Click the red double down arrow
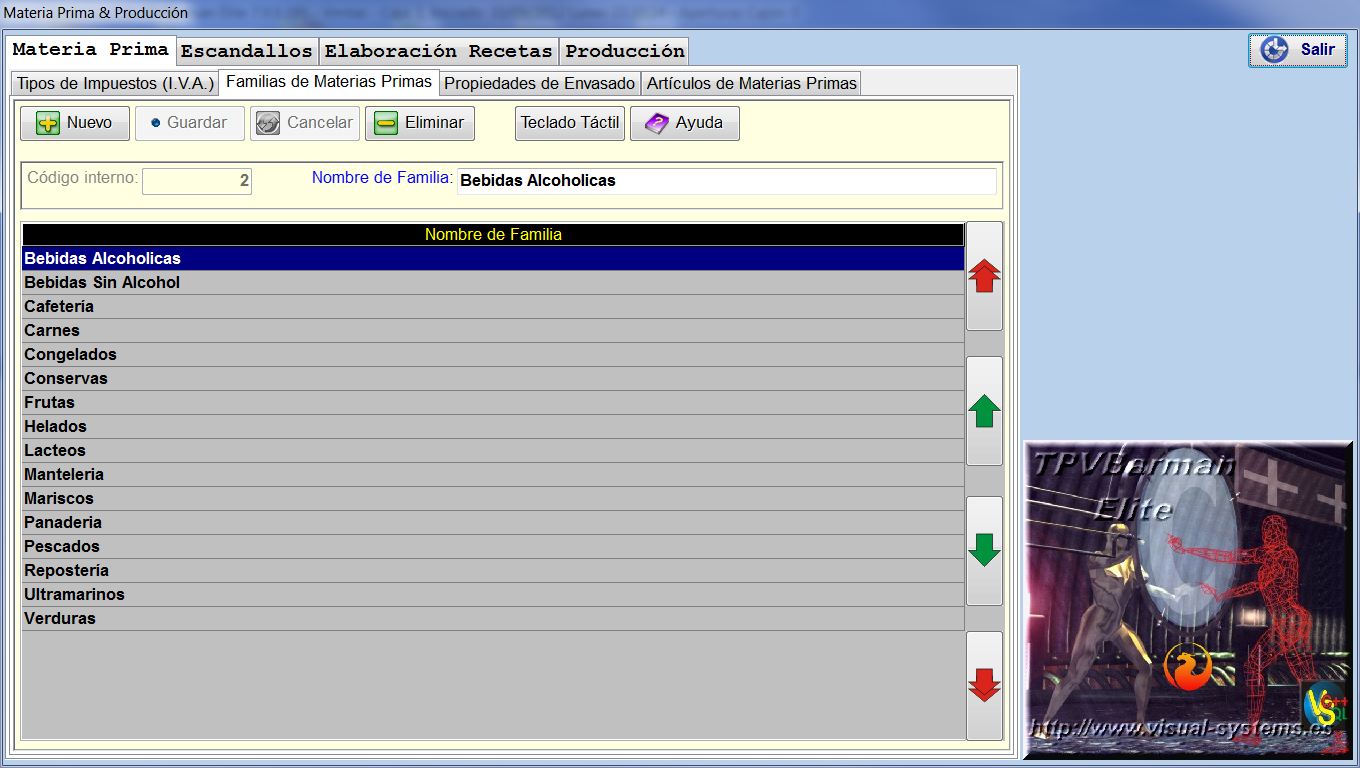The height and width of the screenshot is (768, 1360). click(984, 685)
